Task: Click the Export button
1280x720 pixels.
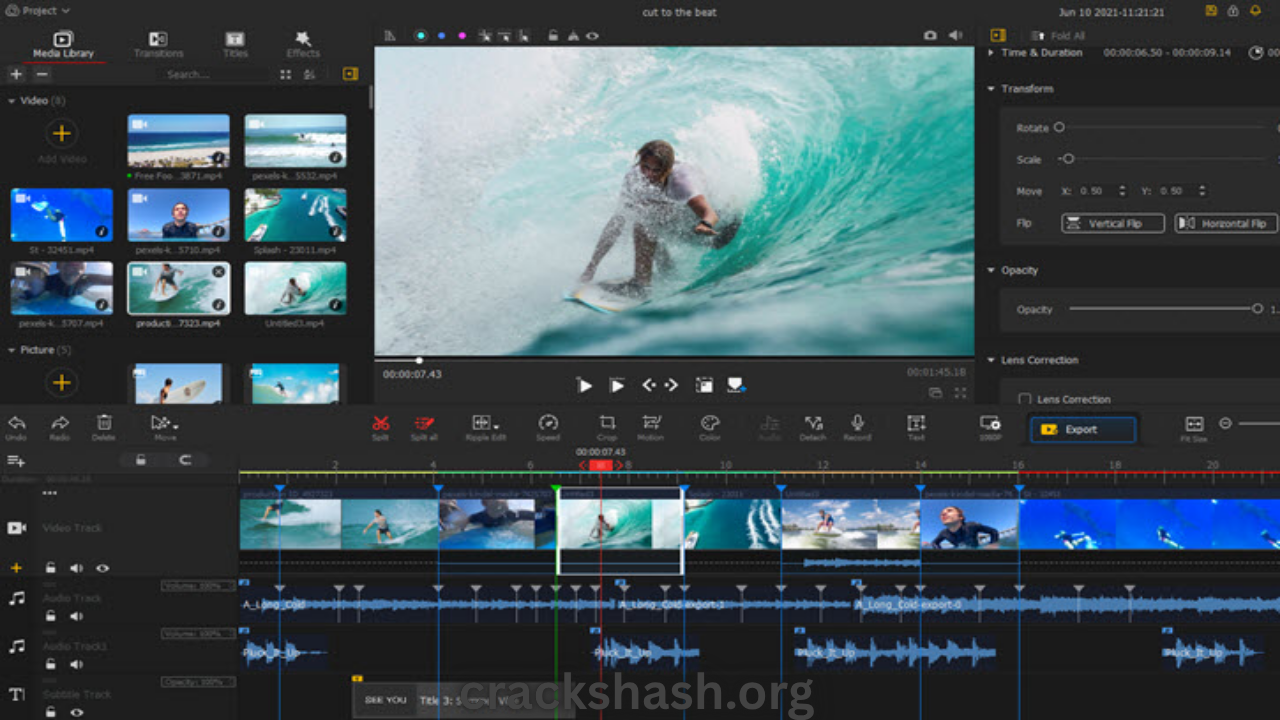Action: (x=1083, y=429)
